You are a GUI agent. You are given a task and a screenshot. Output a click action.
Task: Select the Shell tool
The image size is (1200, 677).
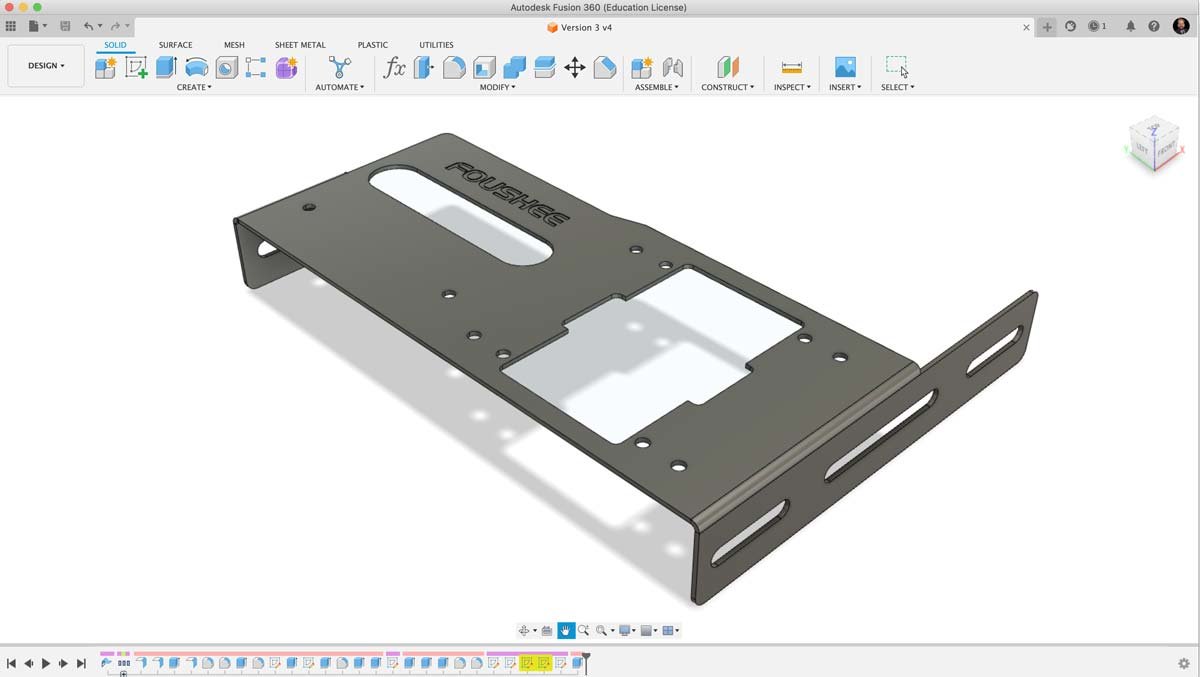tap(484, 68)
